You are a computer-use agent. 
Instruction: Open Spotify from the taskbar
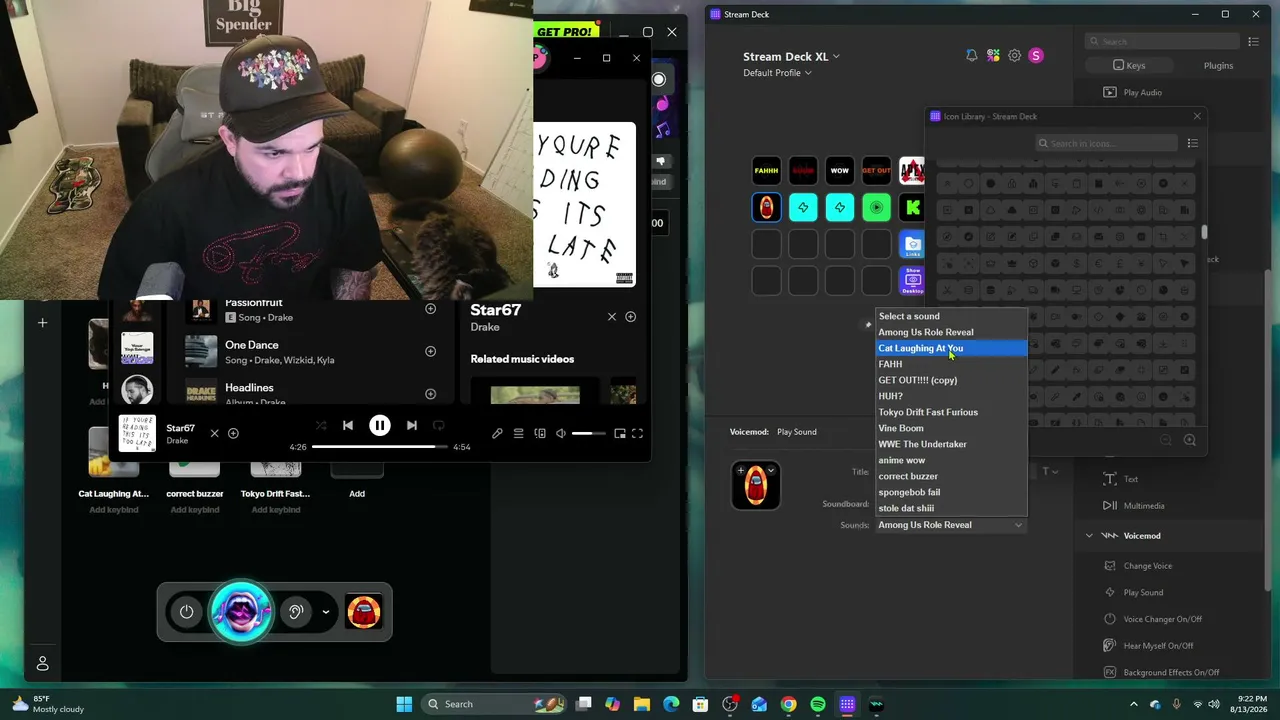818,704
